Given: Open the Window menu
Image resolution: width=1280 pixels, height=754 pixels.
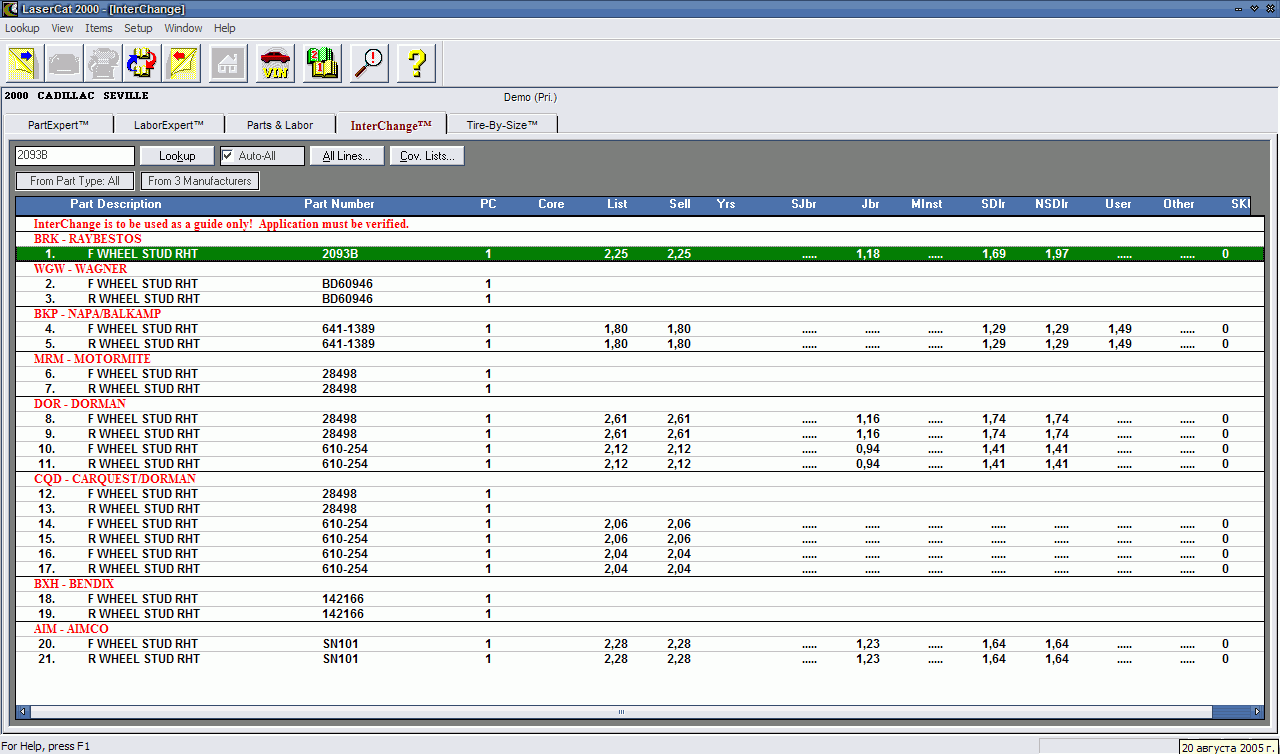Looking at the screenshot, I should (x=183, y=28).
